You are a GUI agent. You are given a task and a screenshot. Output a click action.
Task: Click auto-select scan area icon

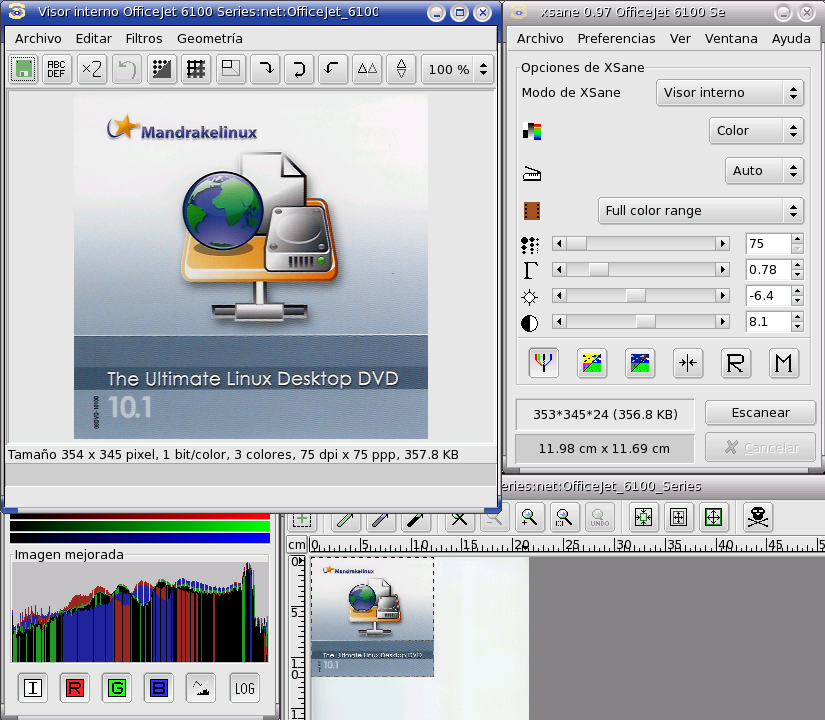point(643,517)
